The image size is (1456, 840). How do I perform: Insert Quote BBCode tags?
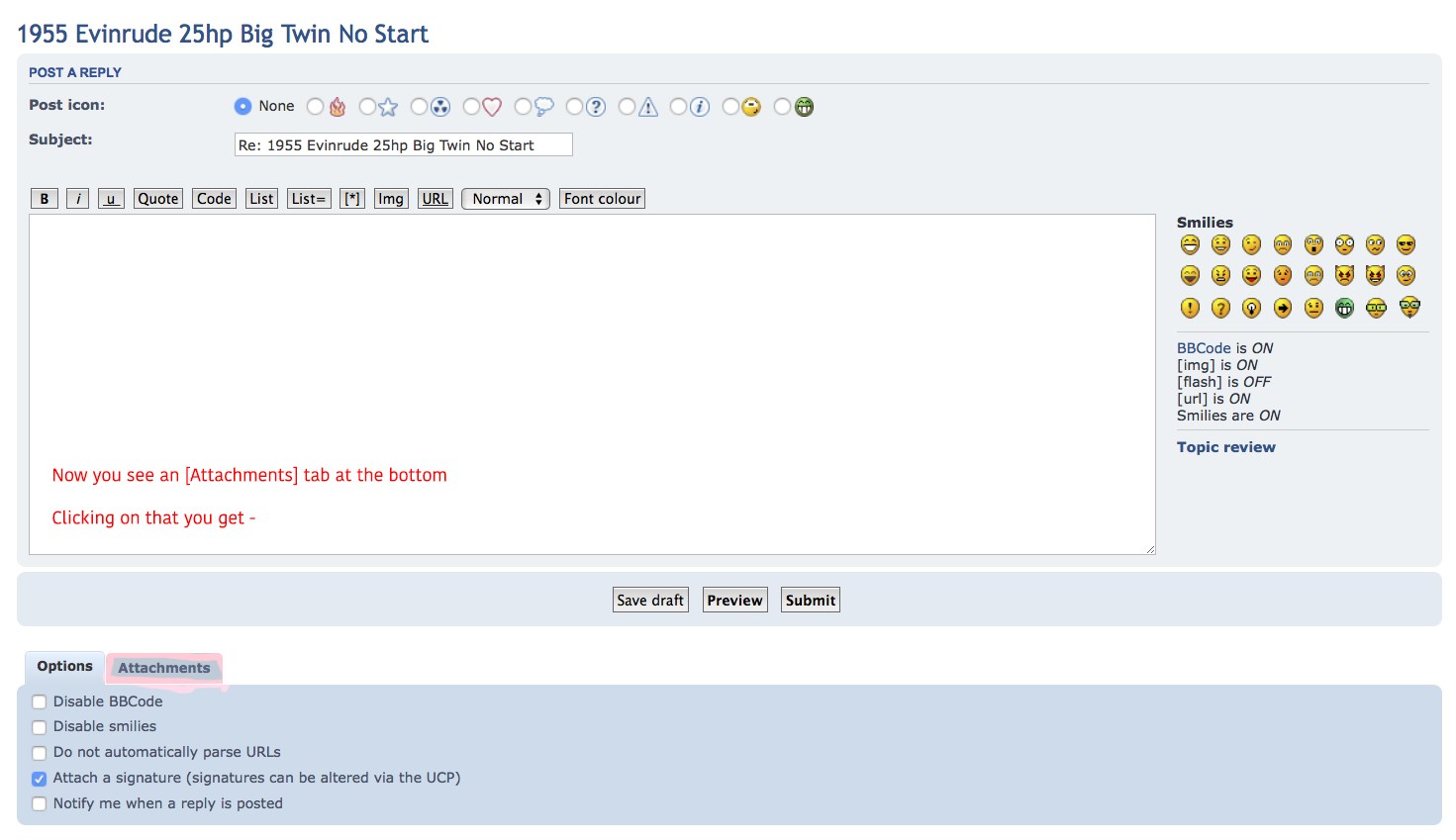click(158, 199)
